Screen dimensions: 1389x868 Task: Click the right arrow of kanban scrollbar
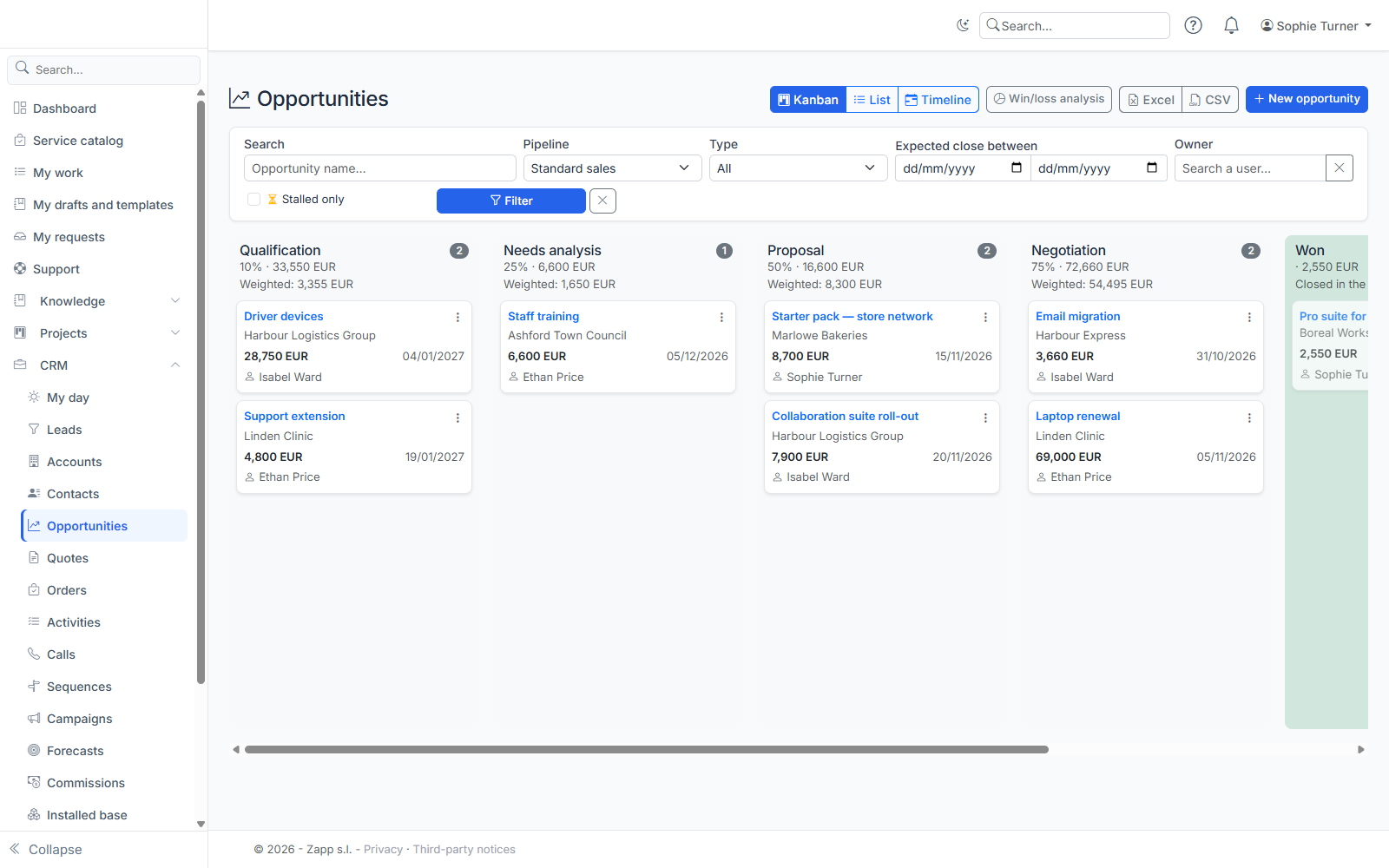click(1360, 749)
